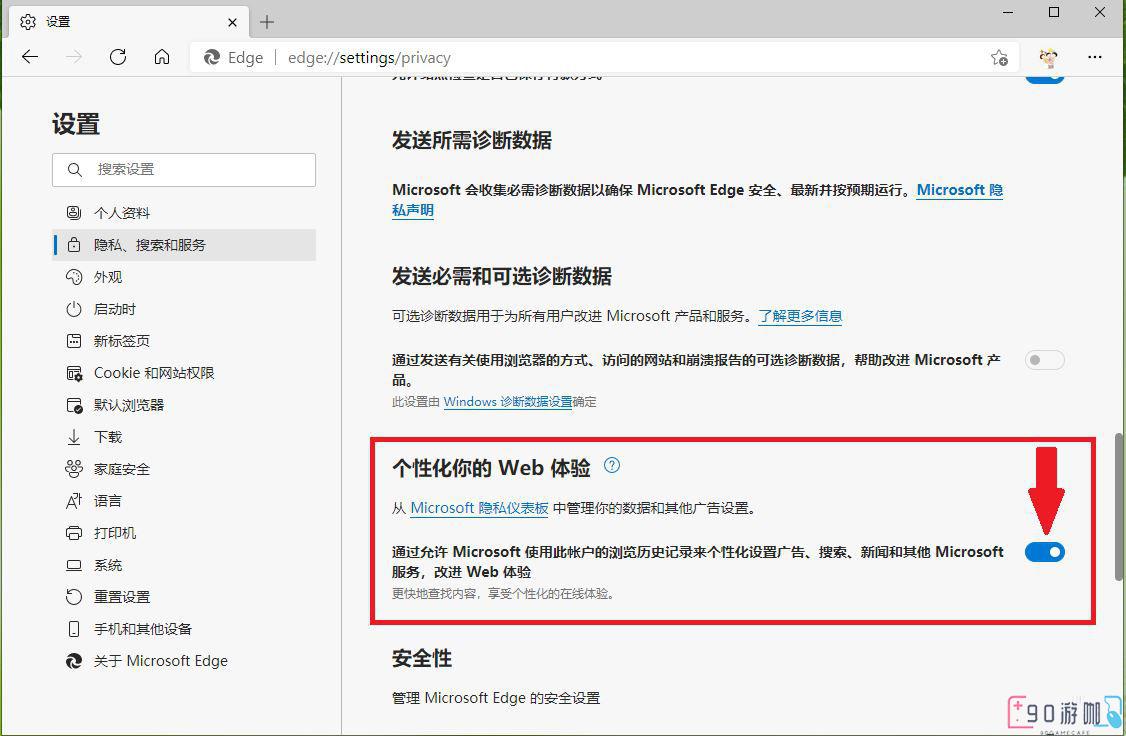Click the 下载 download arrow icon

coord(74,437)
